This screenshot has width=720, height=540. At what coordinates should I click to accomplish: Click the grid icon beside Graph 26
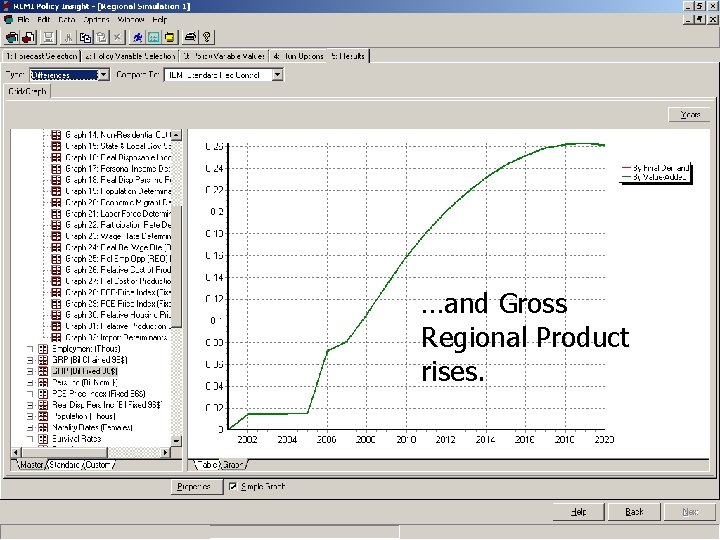(56, 270)
